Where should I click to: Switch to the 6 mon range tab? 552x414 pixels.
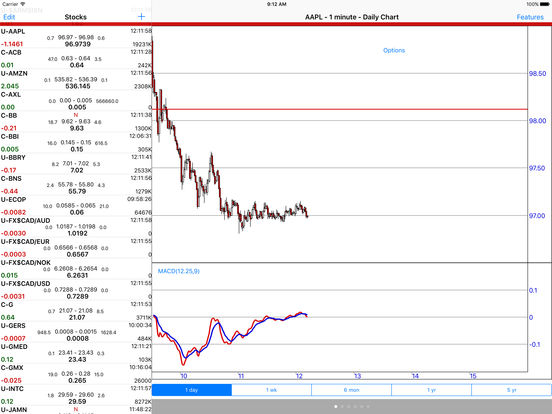click(351, 390)
